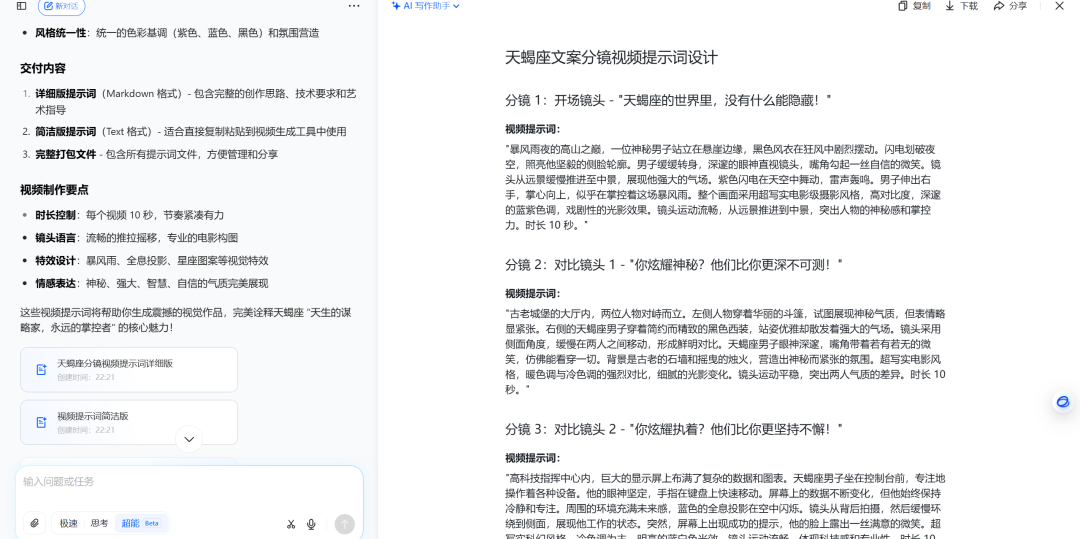
Task: Open the three-dot more options menu
Action: click(354, 6)
